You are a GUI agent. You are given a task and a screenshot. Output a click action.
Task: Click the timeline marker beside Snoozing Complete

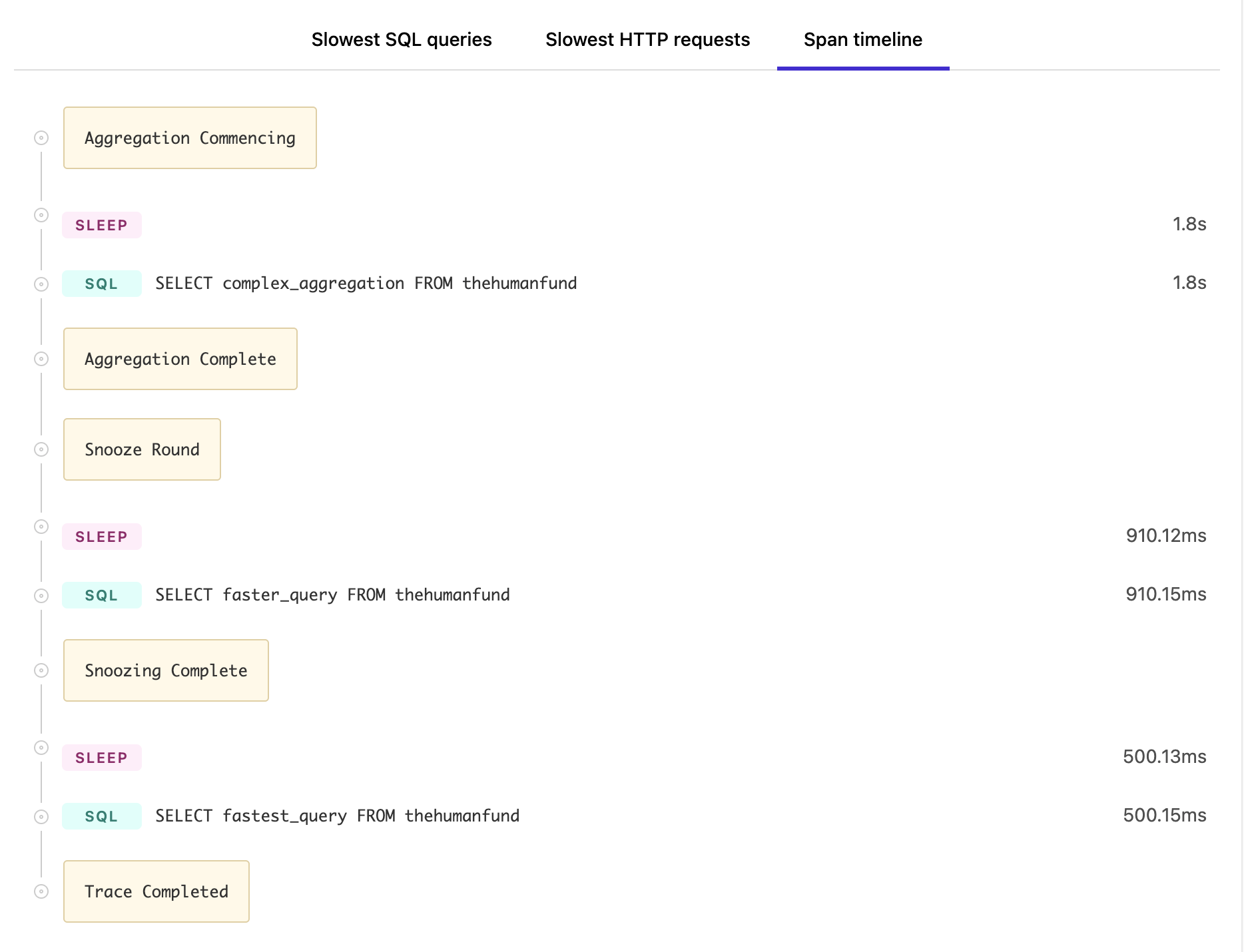[41, 670]
